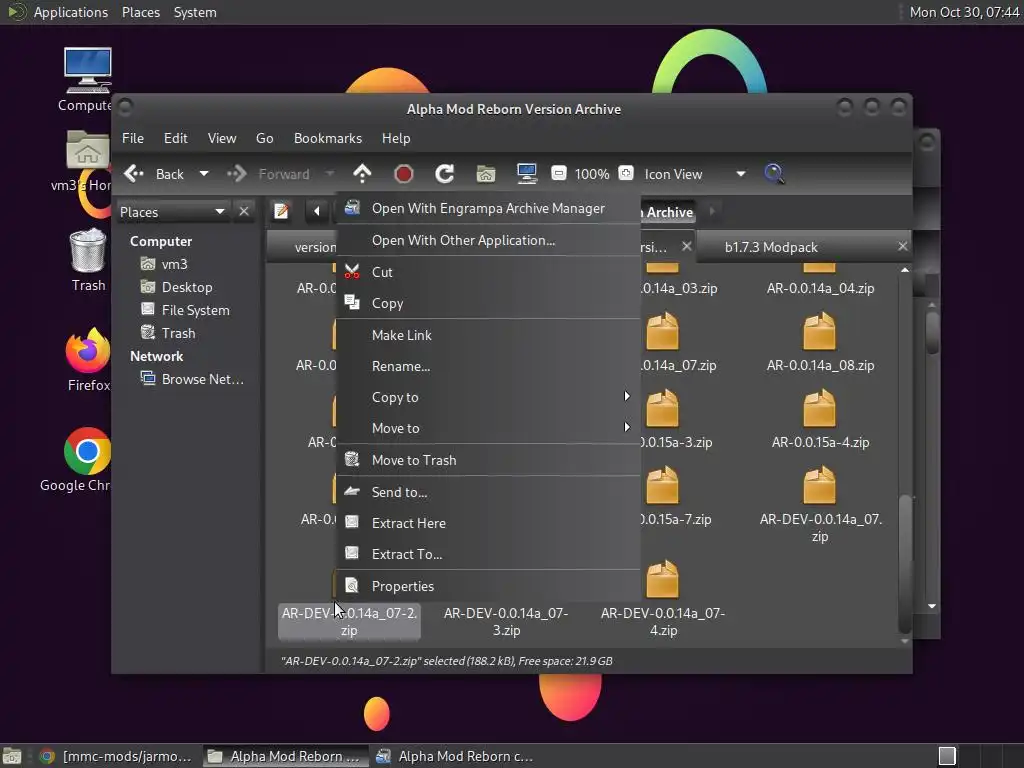Open the Go menu
This screenshot has height=768, width=1024.
pos(264,138)
